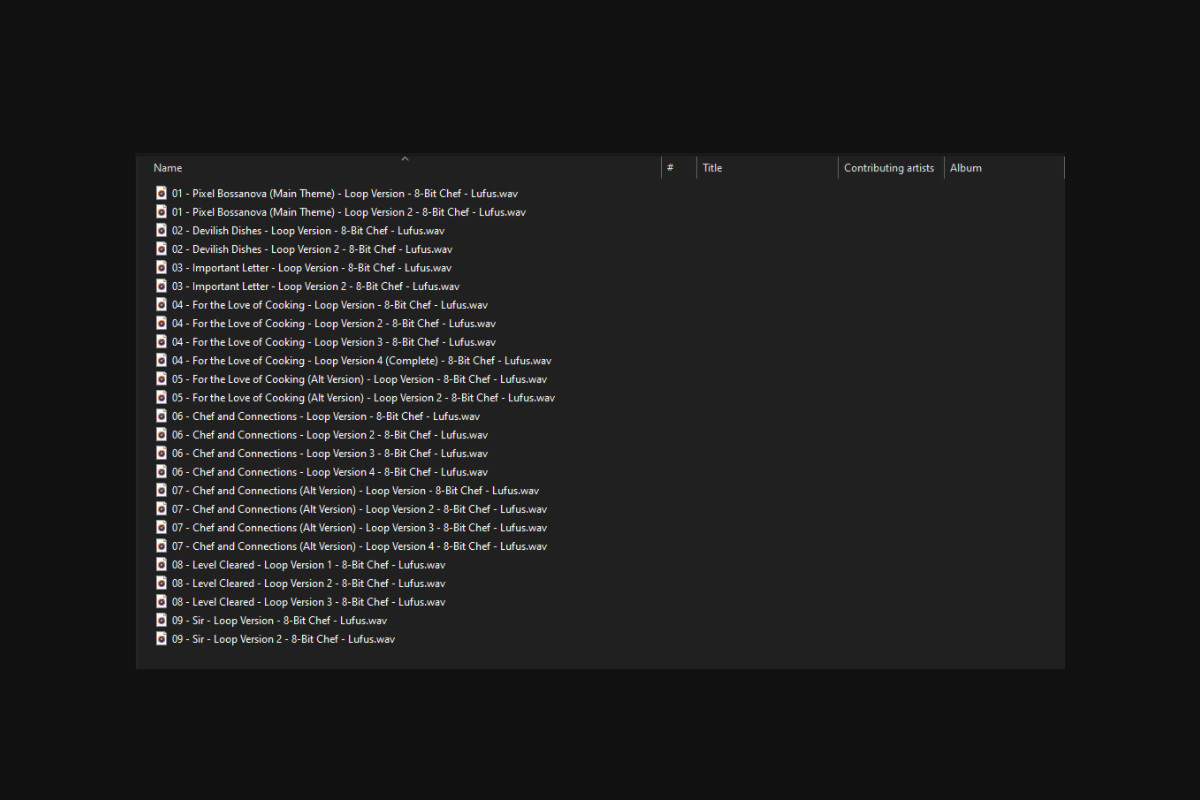The height and width of the screenshot is (800, 1200).
Task: Click icon of 04 Love of Cooking Loop Version 3 file
Action: [161, 341]
